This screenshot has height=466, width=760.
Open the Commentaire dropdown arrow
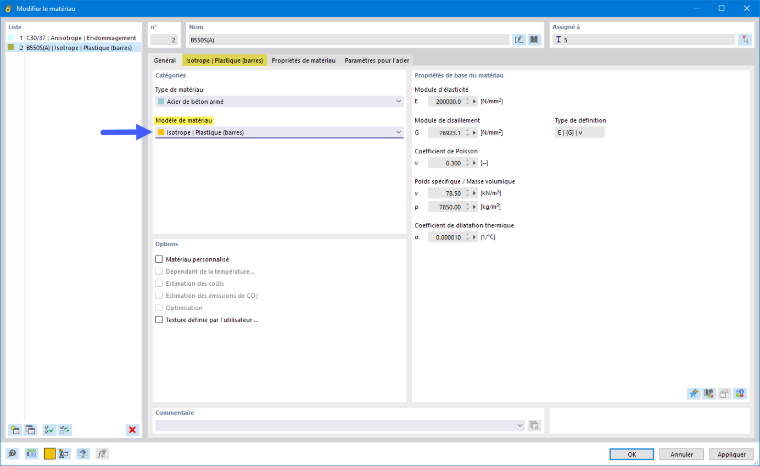click(520, 425)
